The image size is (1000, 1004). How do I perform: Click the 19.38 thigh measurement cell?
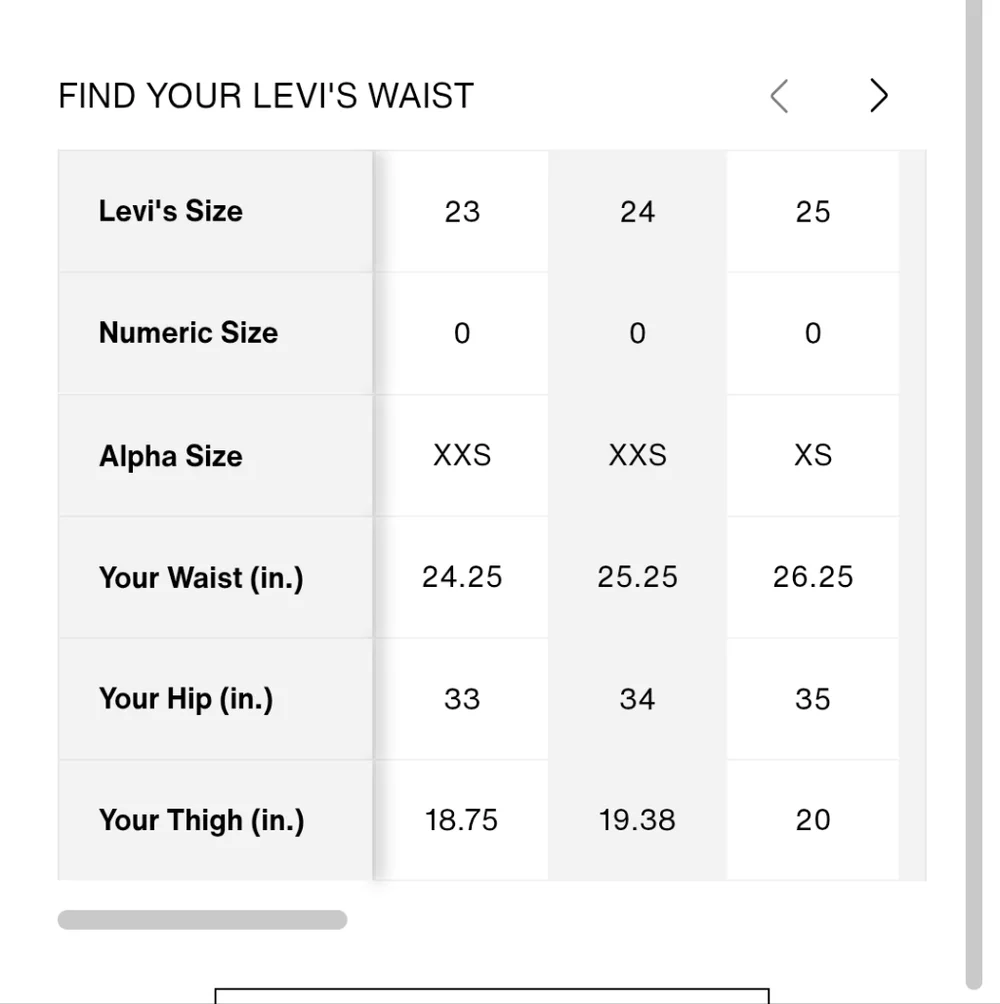[x=637, y=821]
